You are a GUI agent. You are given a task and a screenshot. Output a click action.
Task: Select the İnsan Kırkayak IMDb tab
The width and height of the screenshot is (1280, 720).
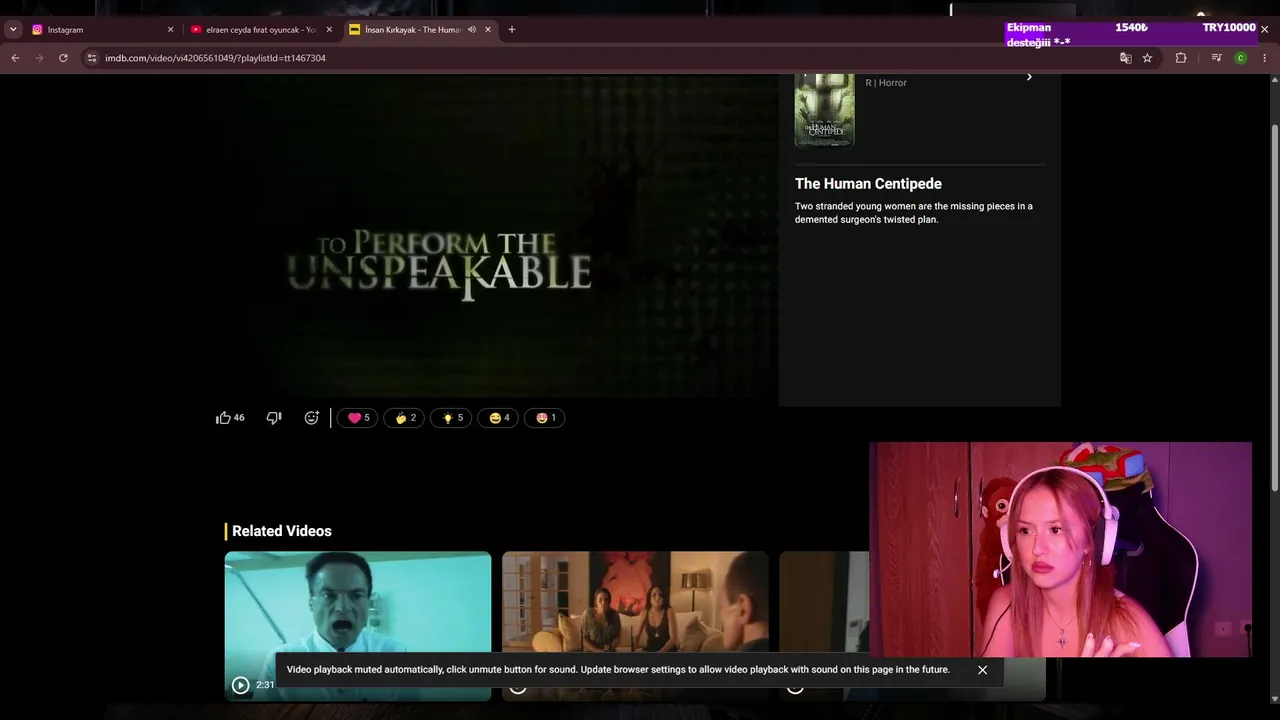click(x=410, y=30)
